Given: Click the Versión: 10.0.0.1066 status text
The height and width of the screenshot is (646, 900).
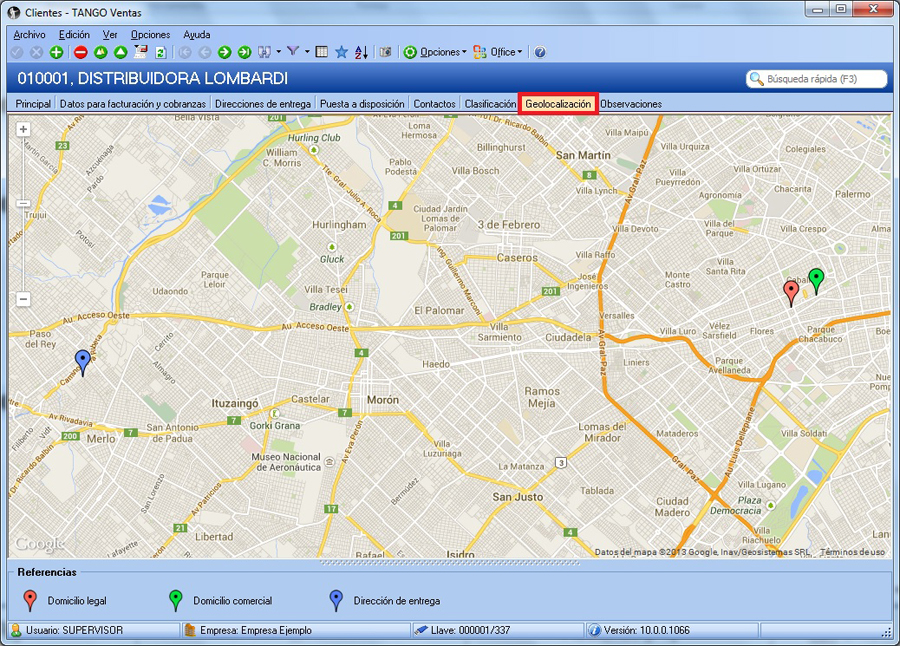Looking at the screenshot, I should tap(647, 630).
